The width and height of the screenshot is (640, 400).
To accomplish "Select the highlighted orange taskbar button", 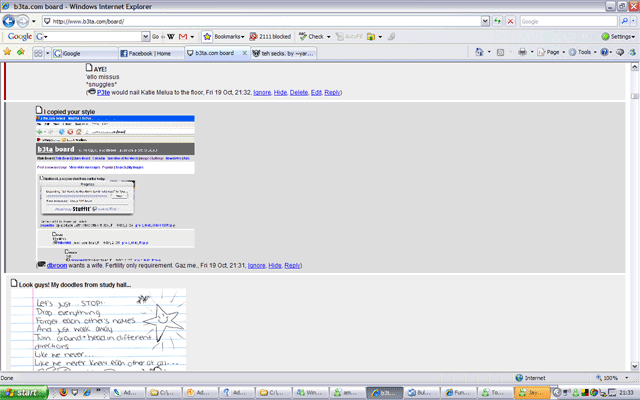I will 532,393.
